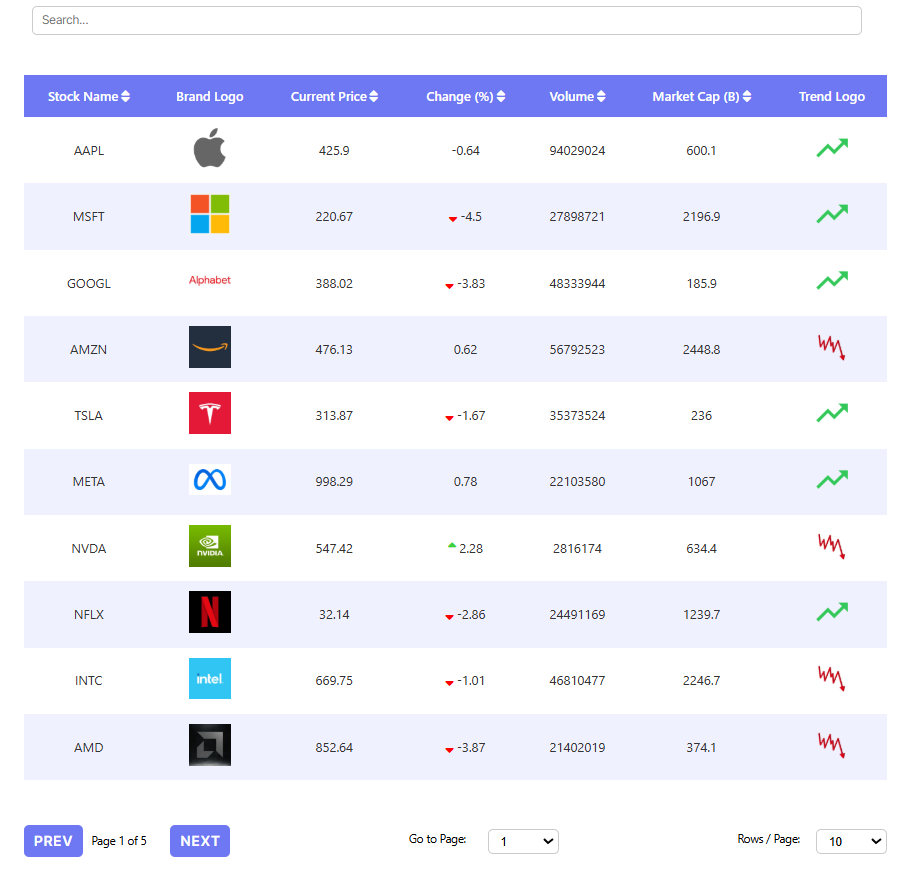Click the downward trend icon for NVDA
The height and width of the screenshot is (876, 898).
click(832, 546)
